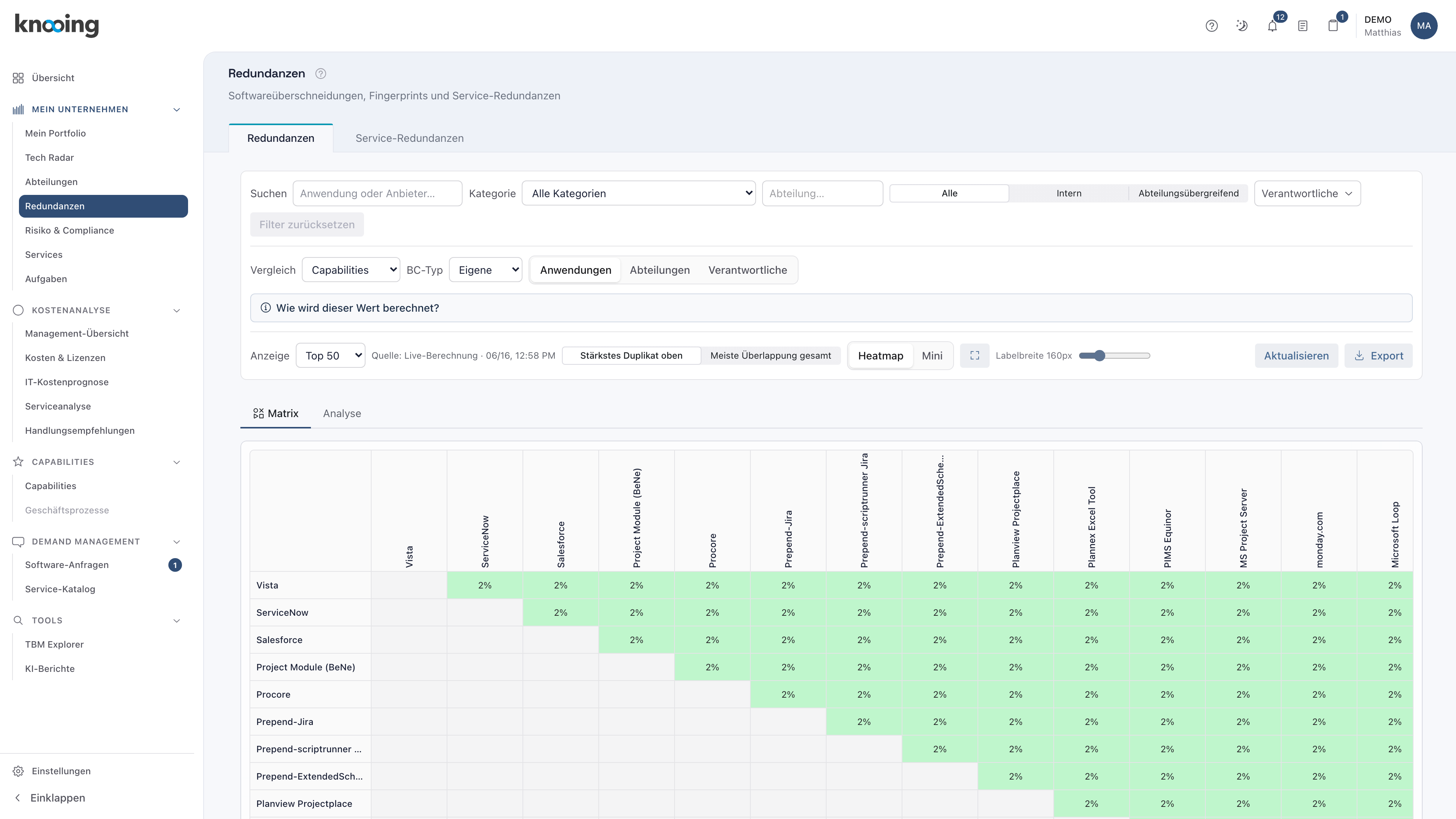Viewport: 1456px width, 819px height.
Task: Switch comparison to Verantwortliche
Action: (x=747, y=270)
